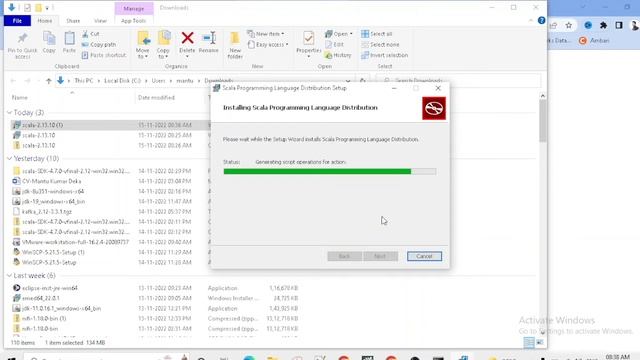Click the Cut scissors icon
Viewport: 640px width, 360px height.
(85, 34)
